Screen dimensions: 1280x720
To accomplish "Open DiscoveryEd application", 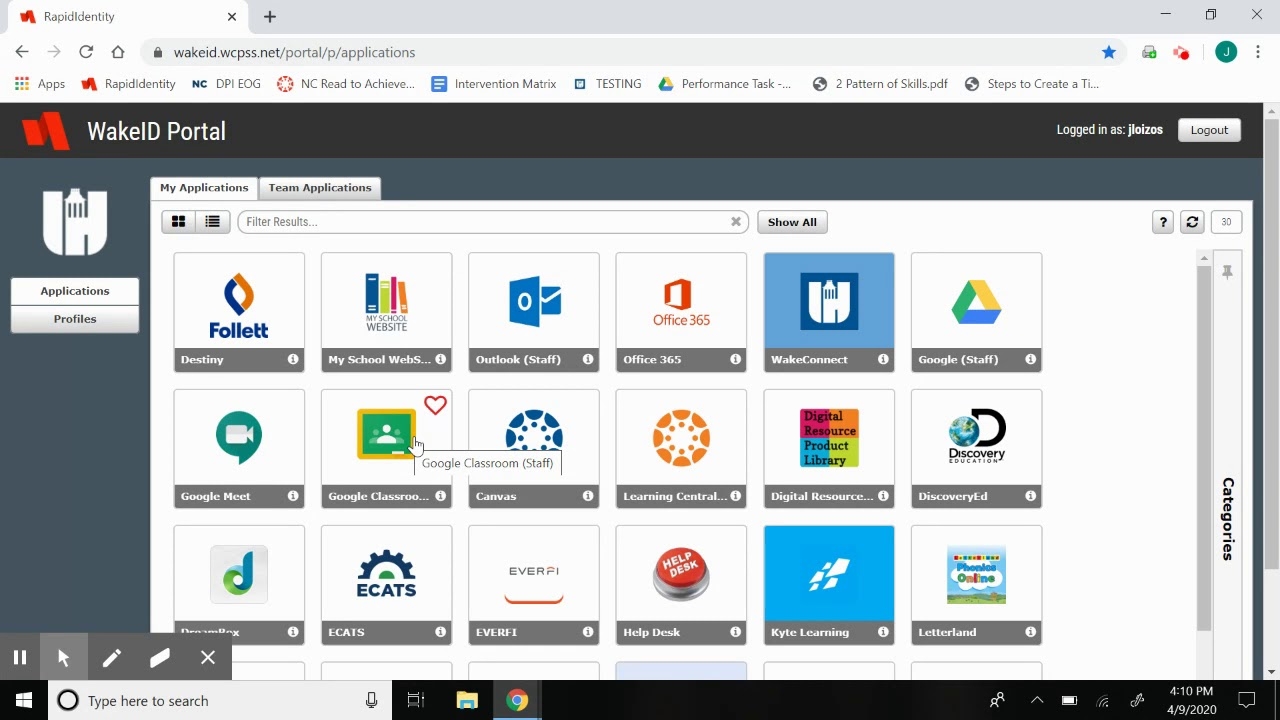I will 976,438.
